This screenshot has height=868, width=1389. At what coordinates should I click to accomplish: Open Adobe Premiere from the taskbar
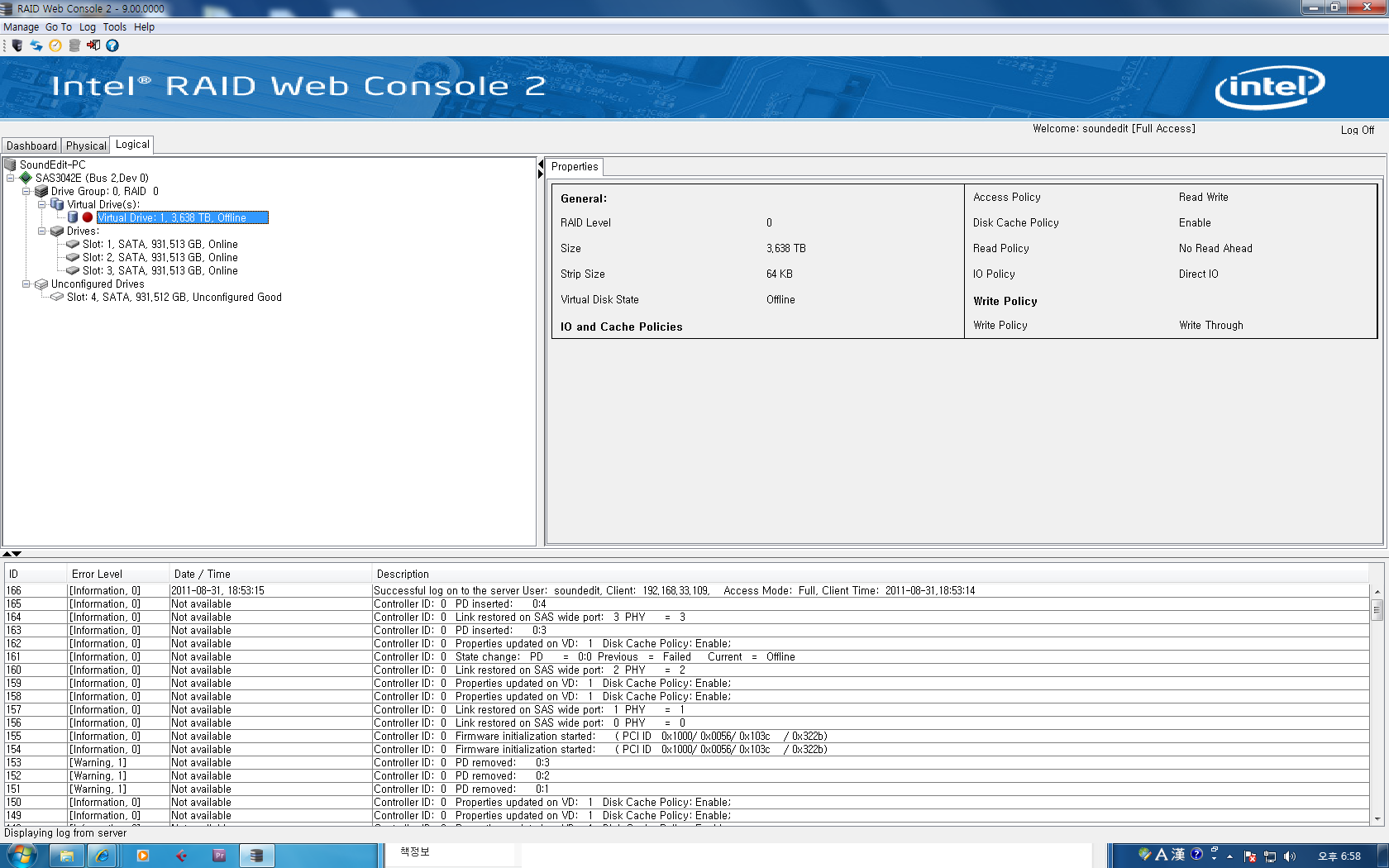tap(219, 856)
